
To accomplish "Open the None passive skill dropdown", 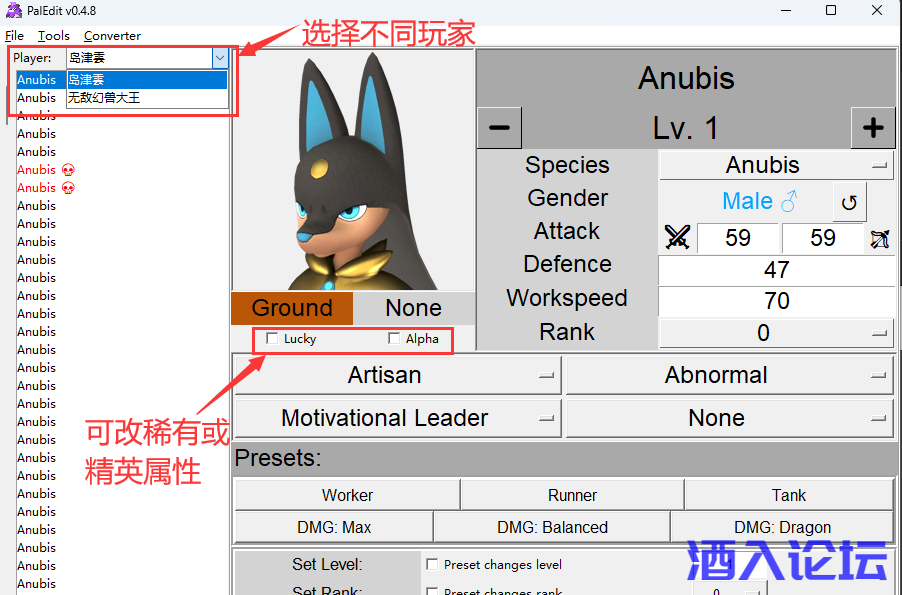I will point(729,418).
